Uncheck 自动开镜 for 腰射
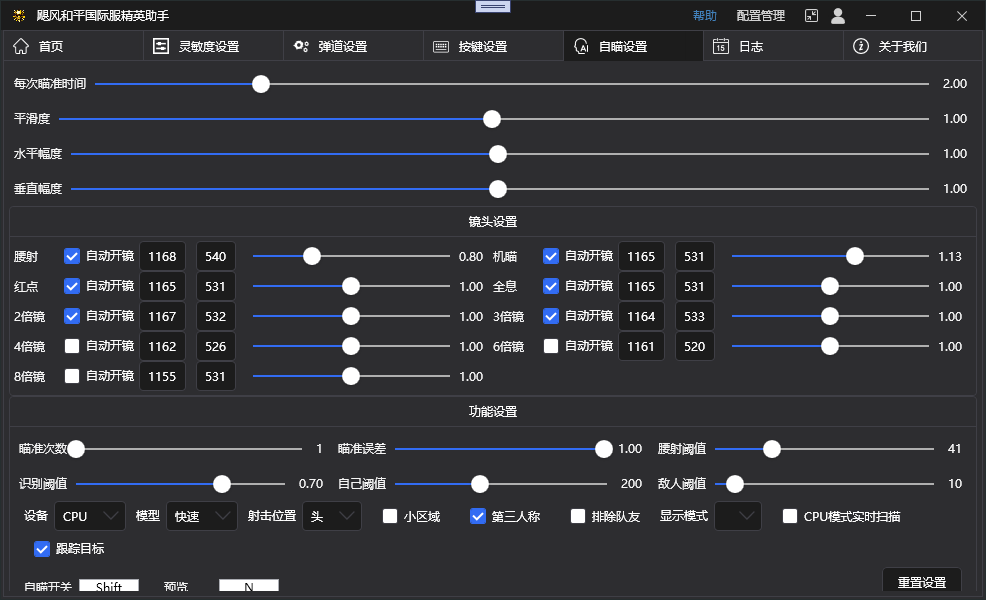 [x=72, y=256]
